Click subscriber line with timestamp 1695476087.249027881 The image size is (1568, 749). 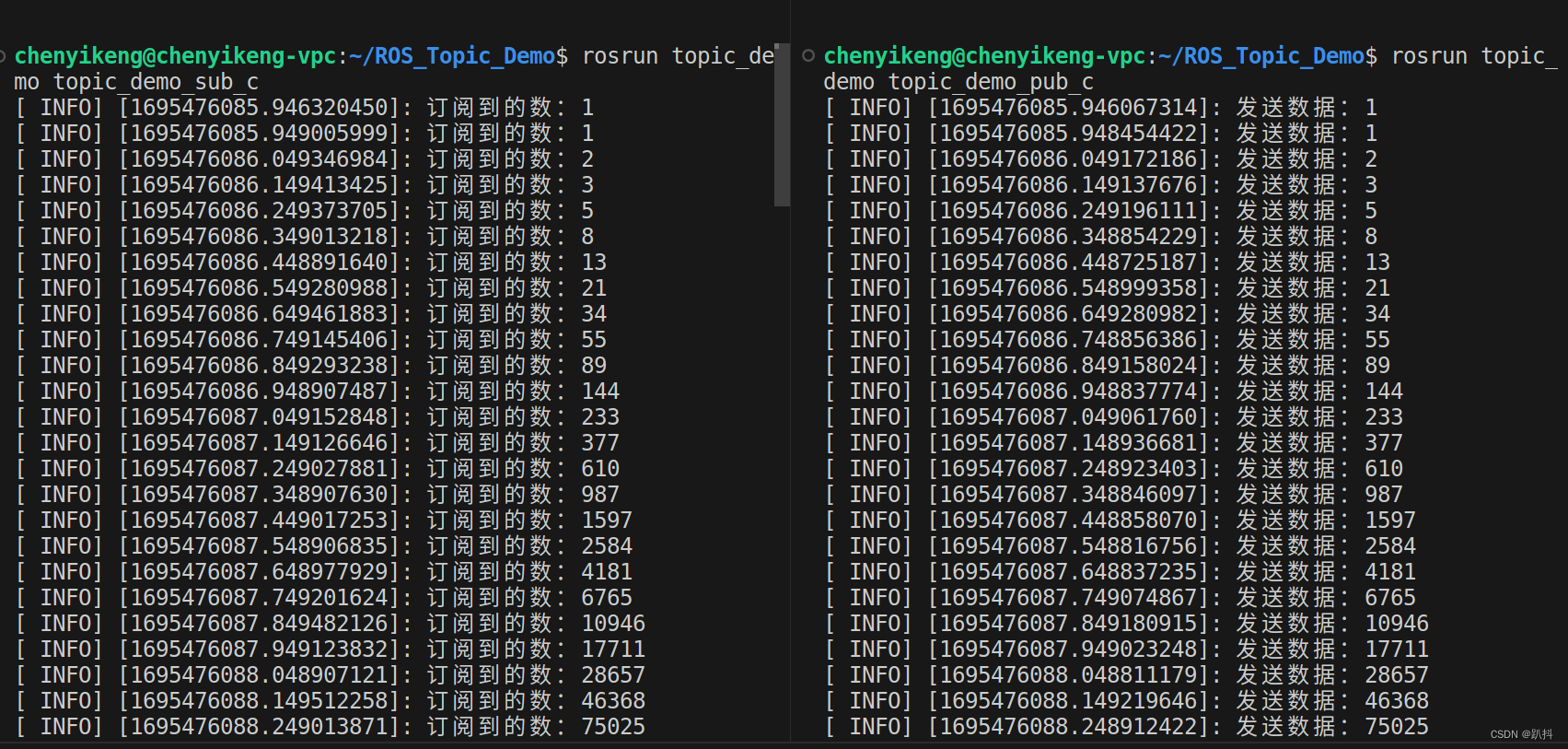[x=318, y=469]
